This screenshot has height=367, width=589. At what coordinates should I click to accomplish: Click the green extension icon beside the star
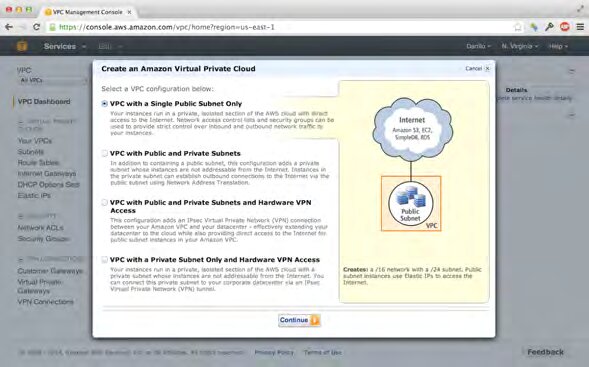tap(533, 27)
